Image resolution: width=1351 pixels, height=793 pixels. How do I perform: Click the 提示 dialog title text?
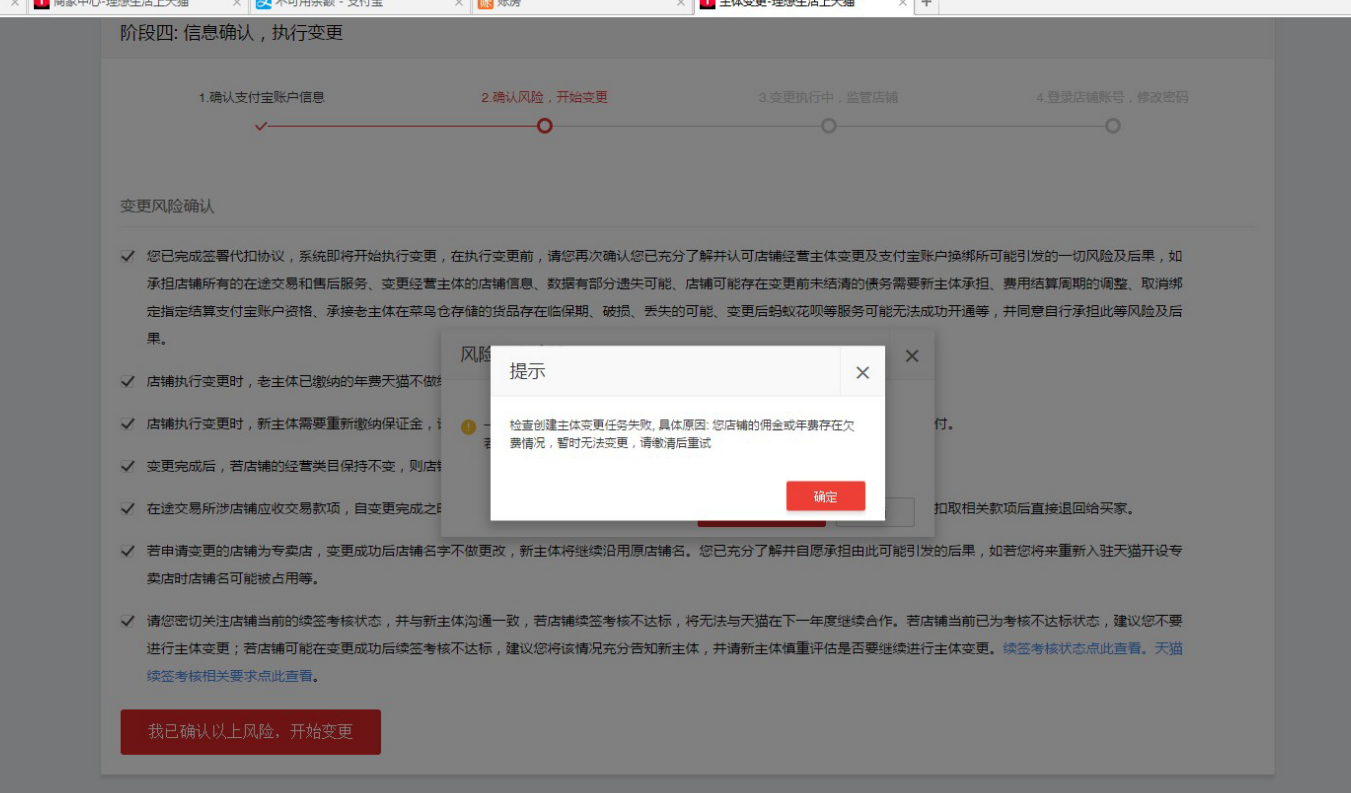point(527,372)
